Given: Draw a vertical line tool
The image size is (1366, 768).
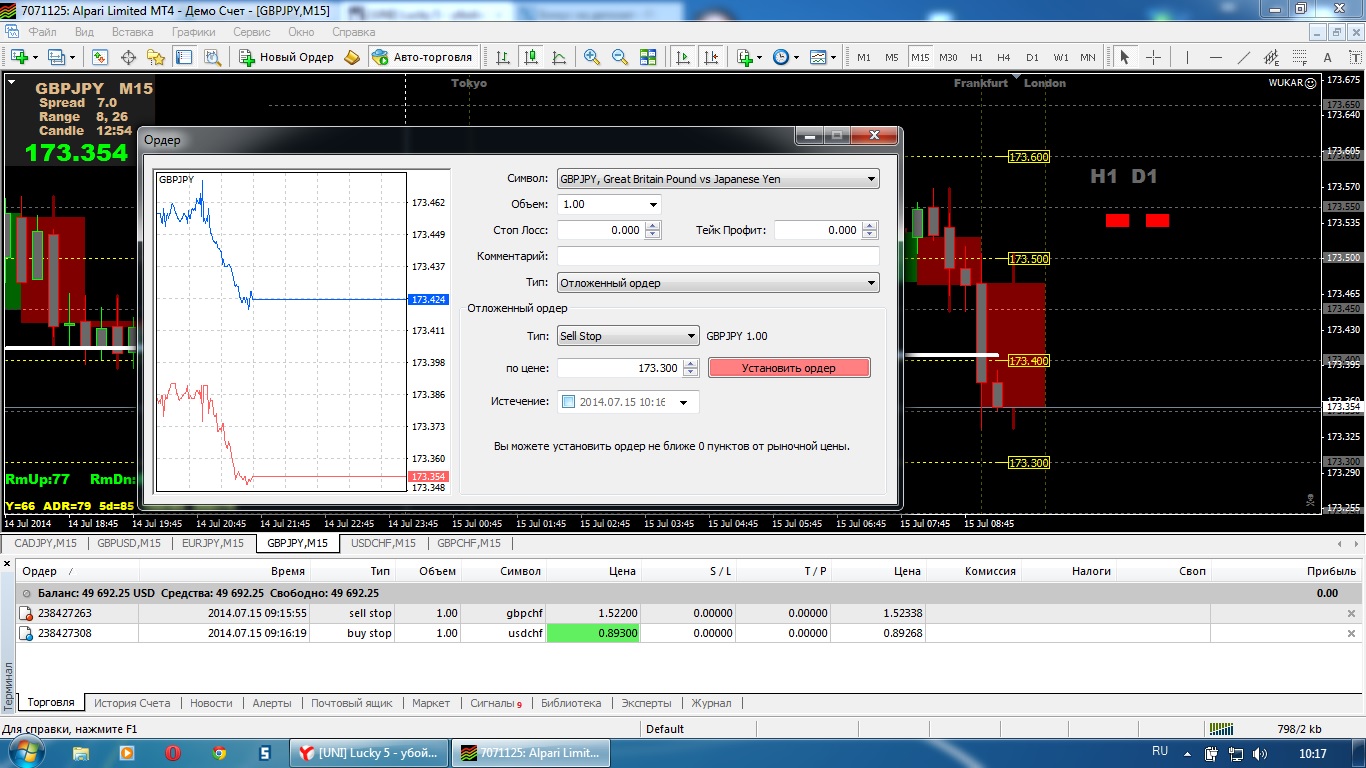Looking at the screenshot, I should point(1188,57).
